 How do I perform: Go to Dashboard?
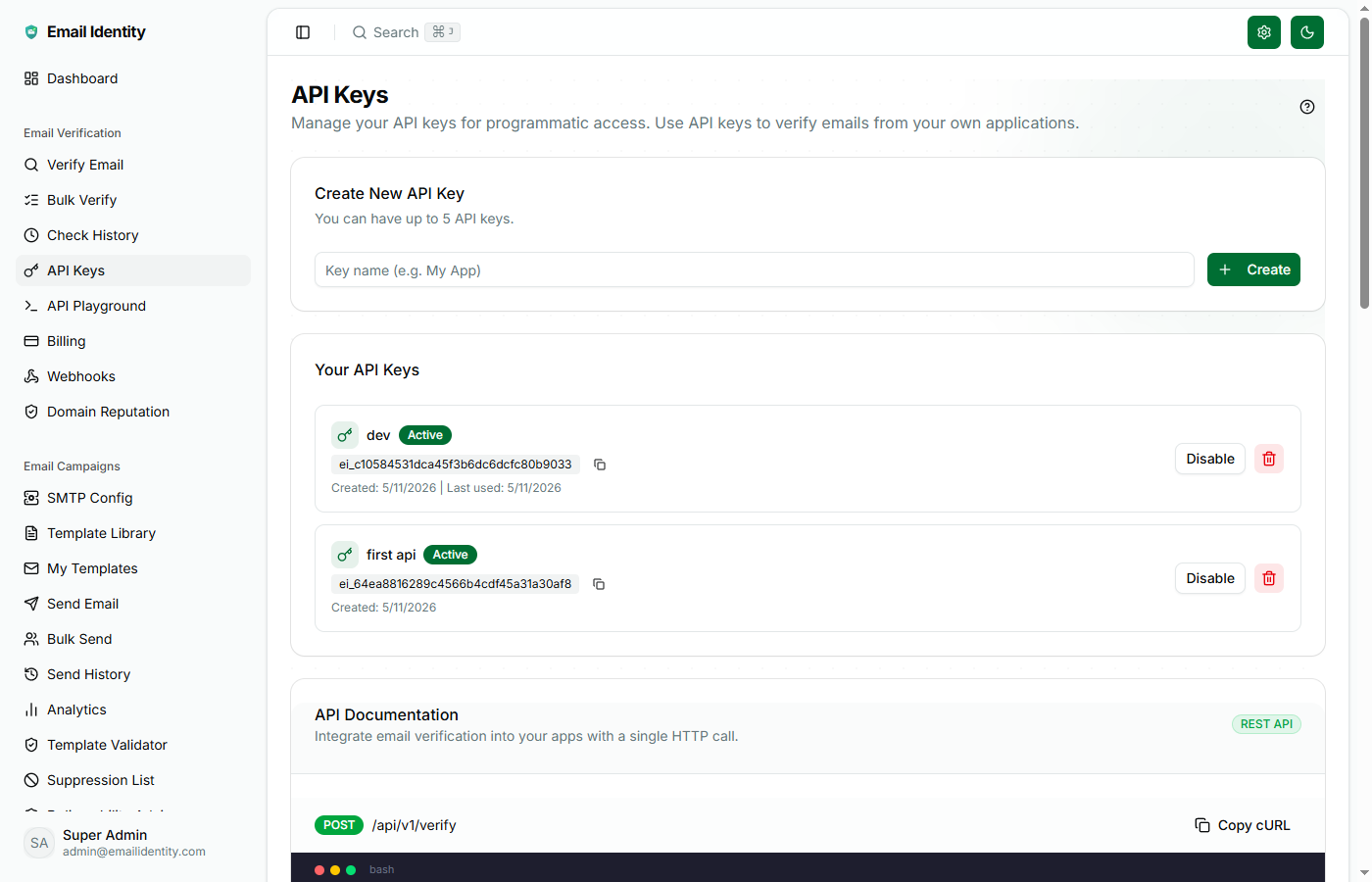click(133, 78)
